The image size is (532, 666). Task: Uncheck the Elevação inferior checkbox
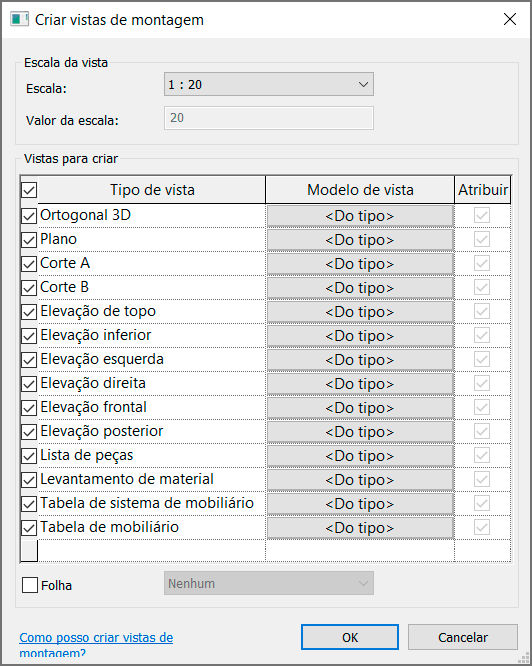pyautogui.click(x=29, y=336)
